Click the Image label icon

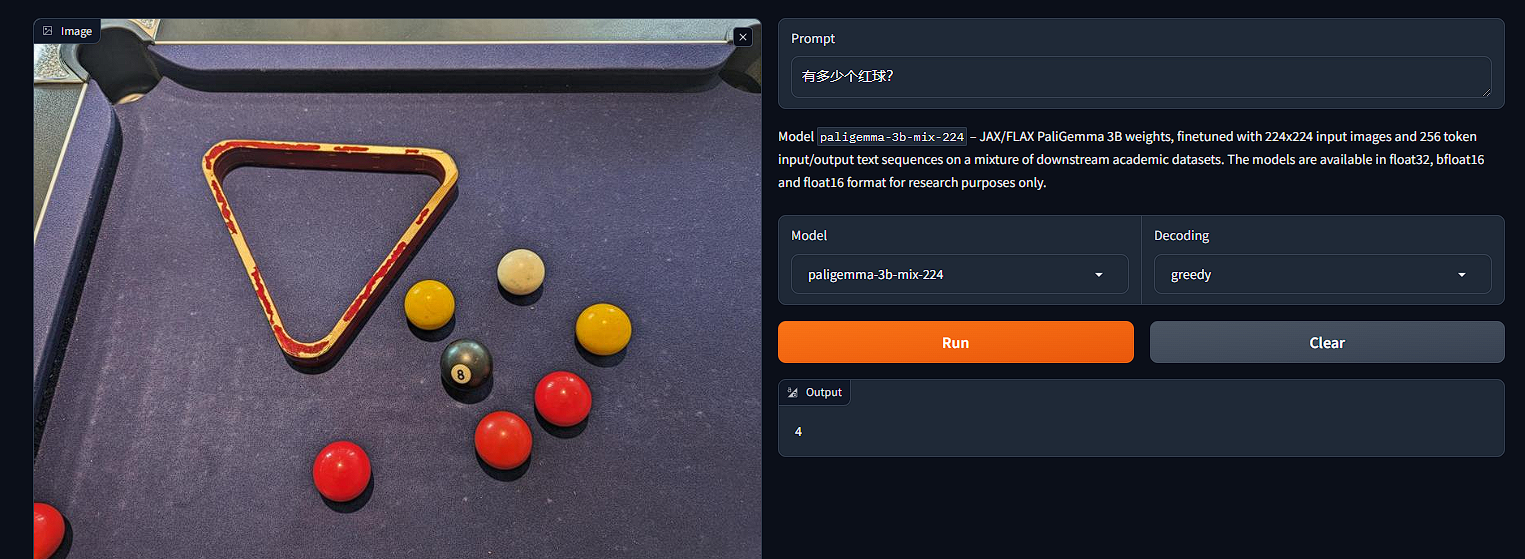tap(47, 31)
